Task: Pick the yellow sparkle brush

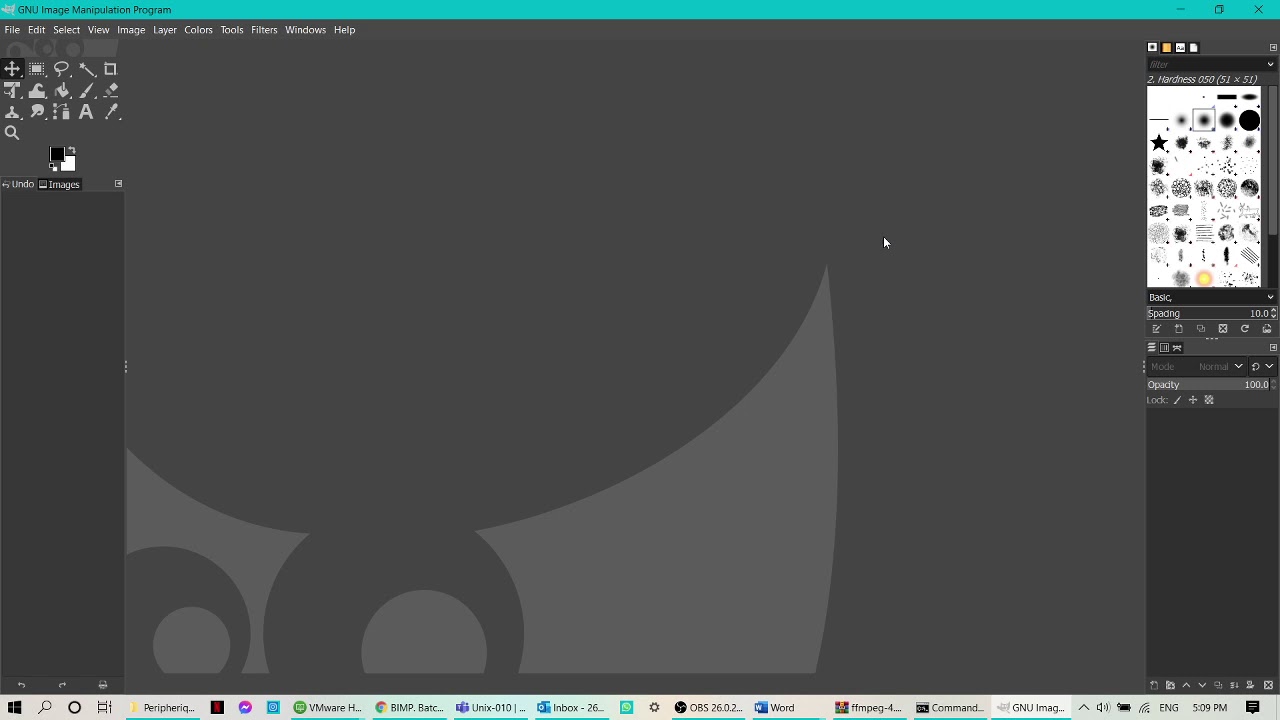Action: tap(1204, 279)
